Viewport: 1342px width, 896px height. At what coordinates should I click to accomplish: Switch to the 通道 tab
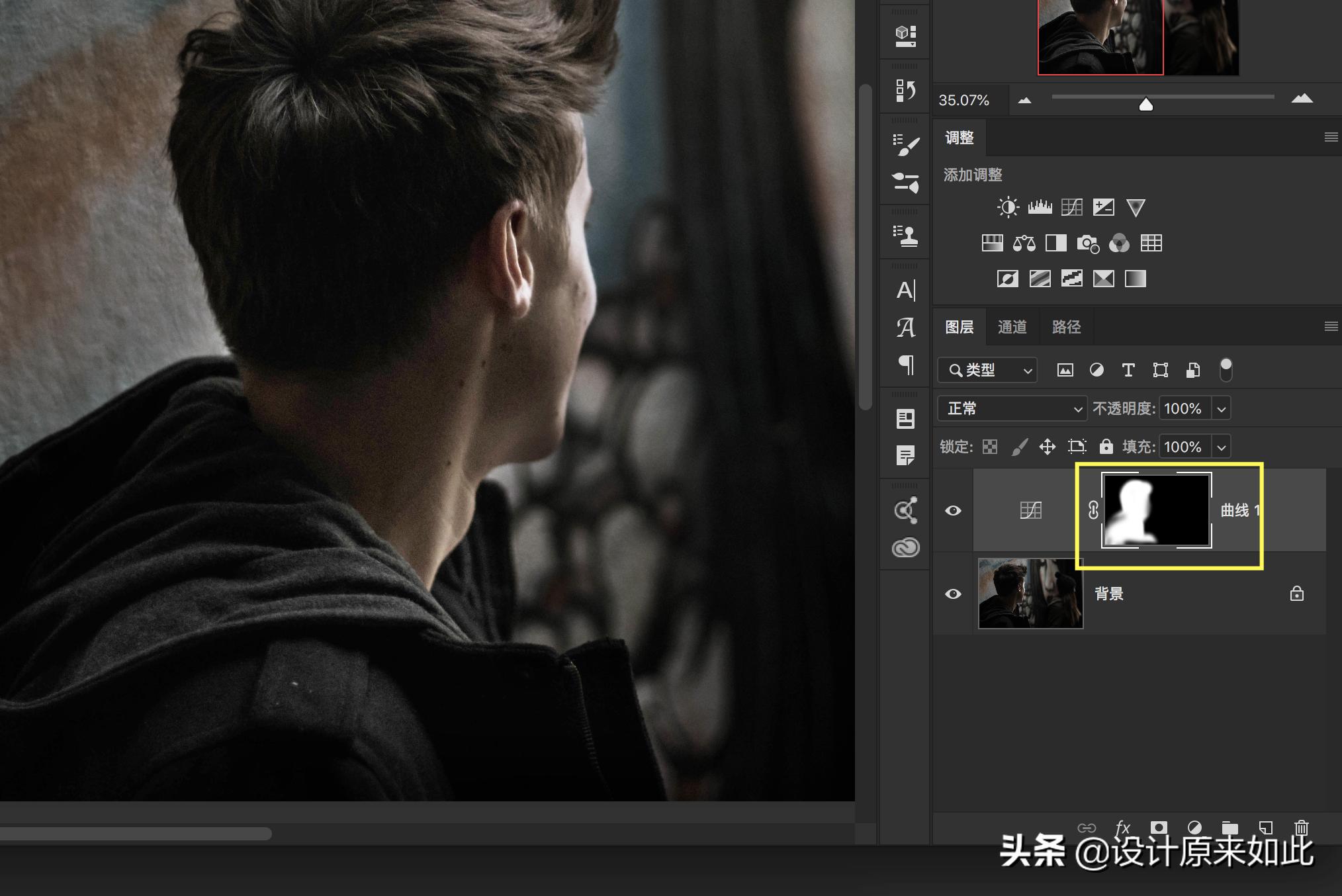[x=1012, y=327]
